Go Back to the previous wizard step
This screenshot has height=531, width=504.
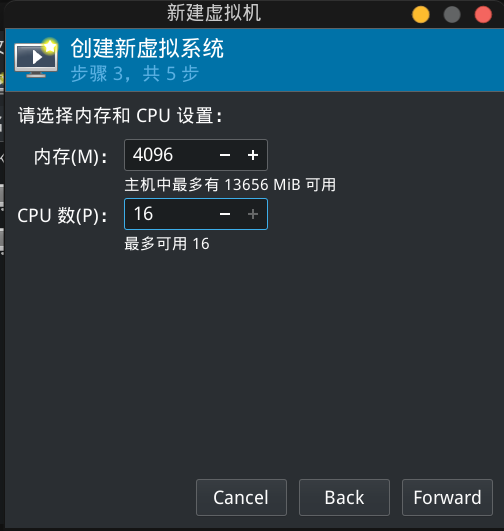coord(344,497)
